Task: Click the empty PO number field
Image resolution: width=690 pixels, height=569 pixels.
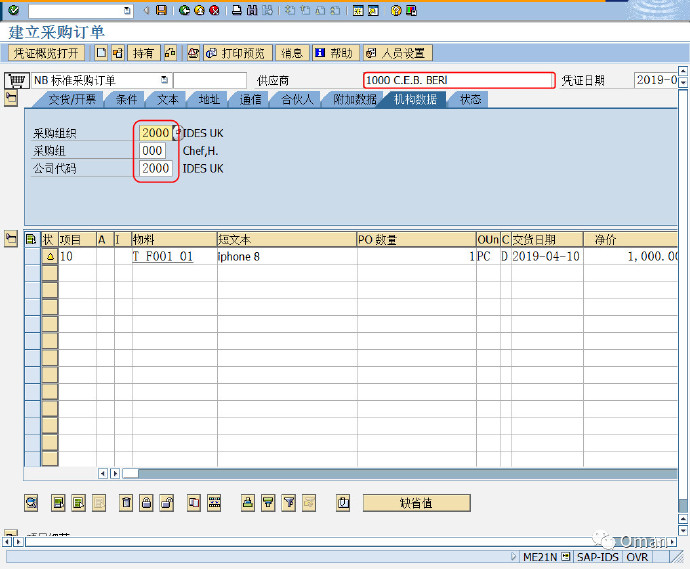Action: 210,81
